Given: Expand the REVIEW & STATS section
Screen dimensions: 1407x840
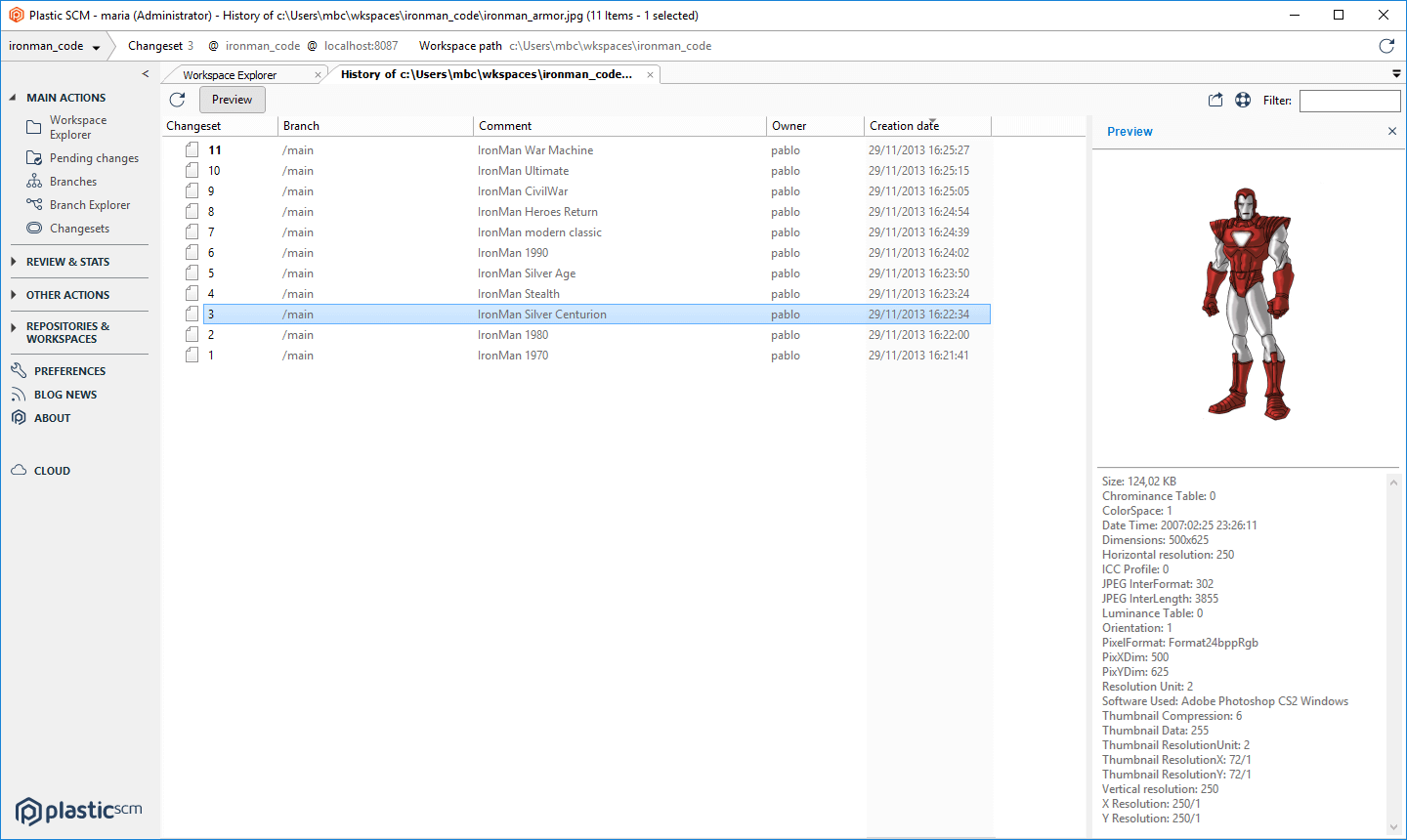Looking at the screenshot, I should pyautogui.click(x=13, y=262).
